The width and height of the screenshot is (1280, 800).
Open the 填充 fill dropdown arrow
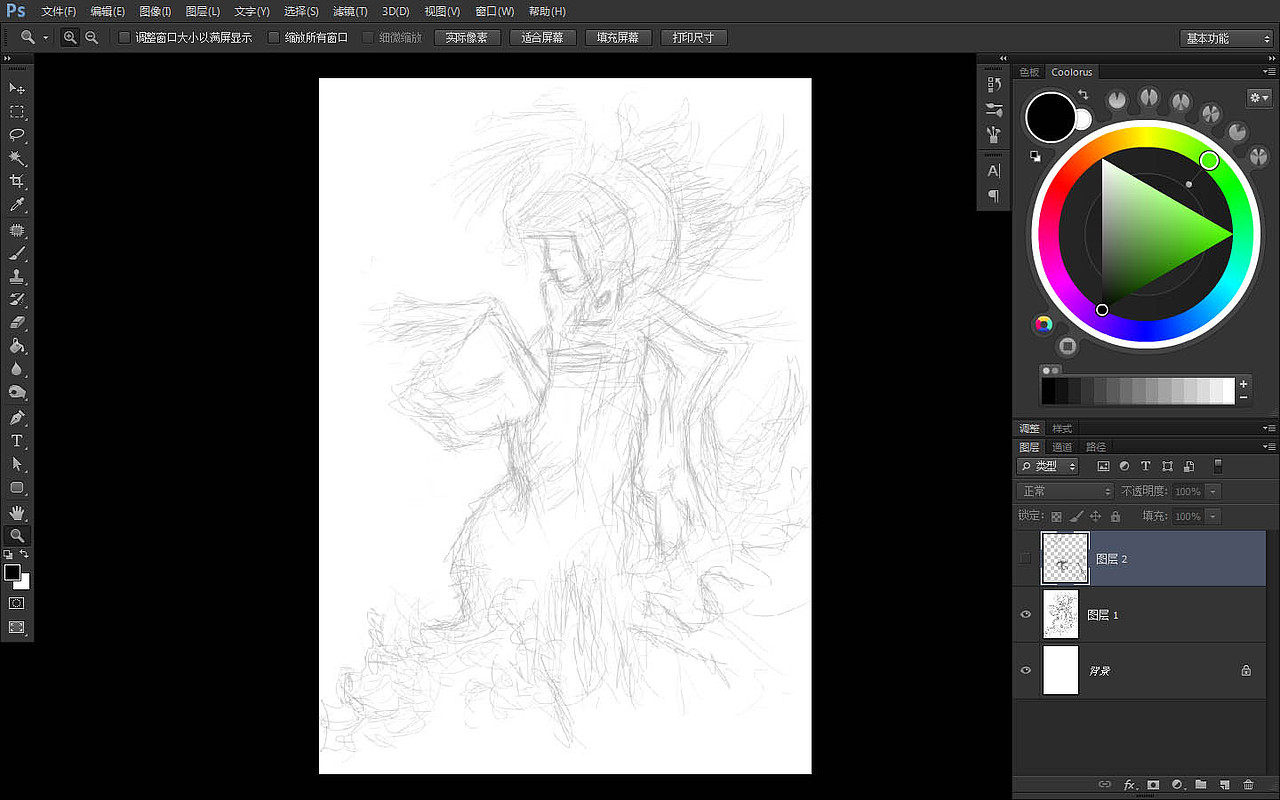point(1213,516)
